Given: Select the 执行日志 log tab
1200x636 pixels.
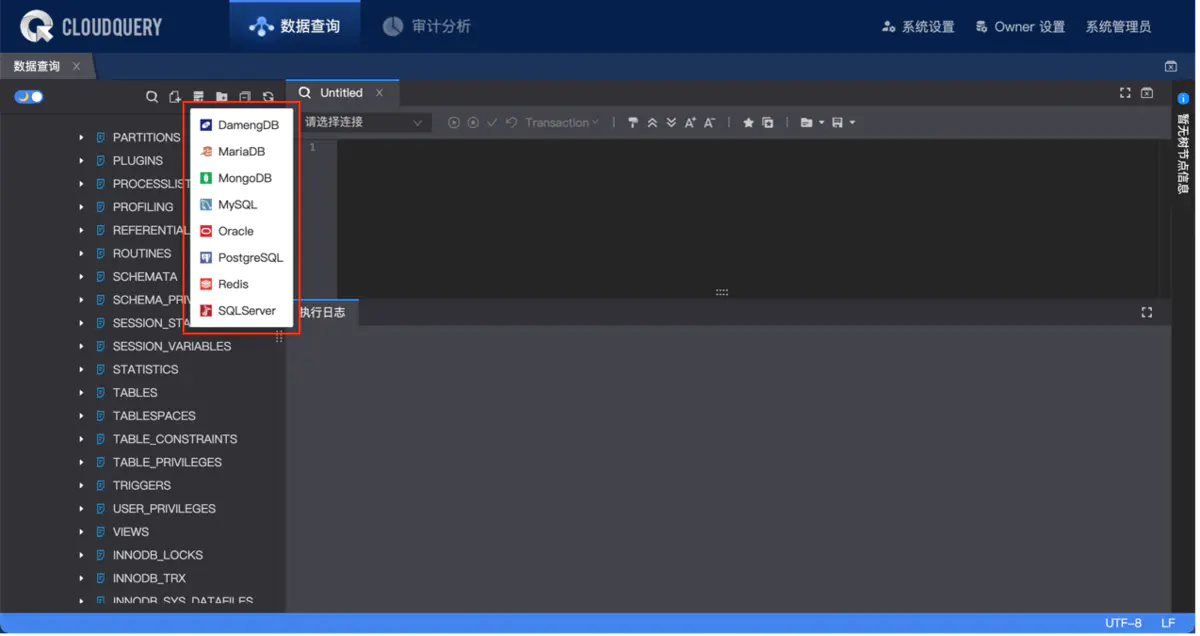Looking at the screenshot, I should click(322, 312).
